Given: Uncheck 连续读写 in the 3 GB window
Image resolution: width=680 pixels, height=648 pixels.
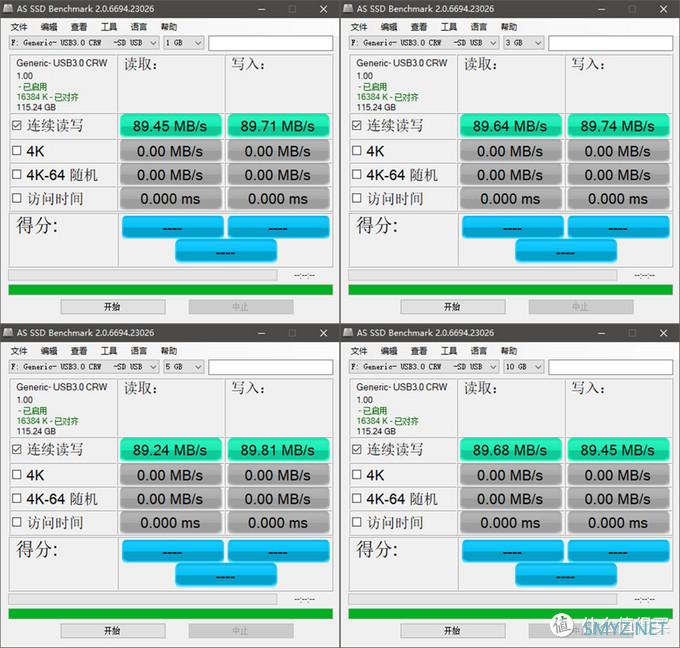Looking at the screenshot, I should tap(356, 125).
